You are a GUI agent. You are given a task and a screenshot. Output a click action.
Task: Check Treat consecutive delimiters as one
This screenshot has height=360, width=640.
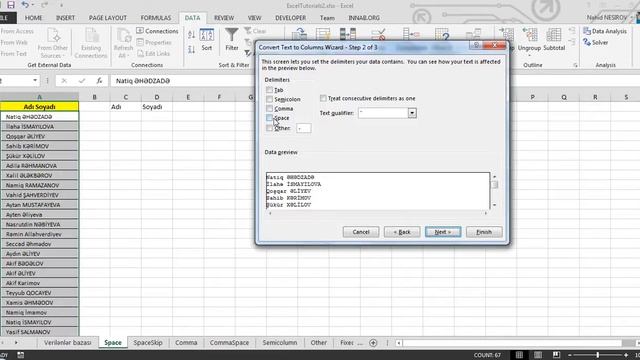click(323, 98)
